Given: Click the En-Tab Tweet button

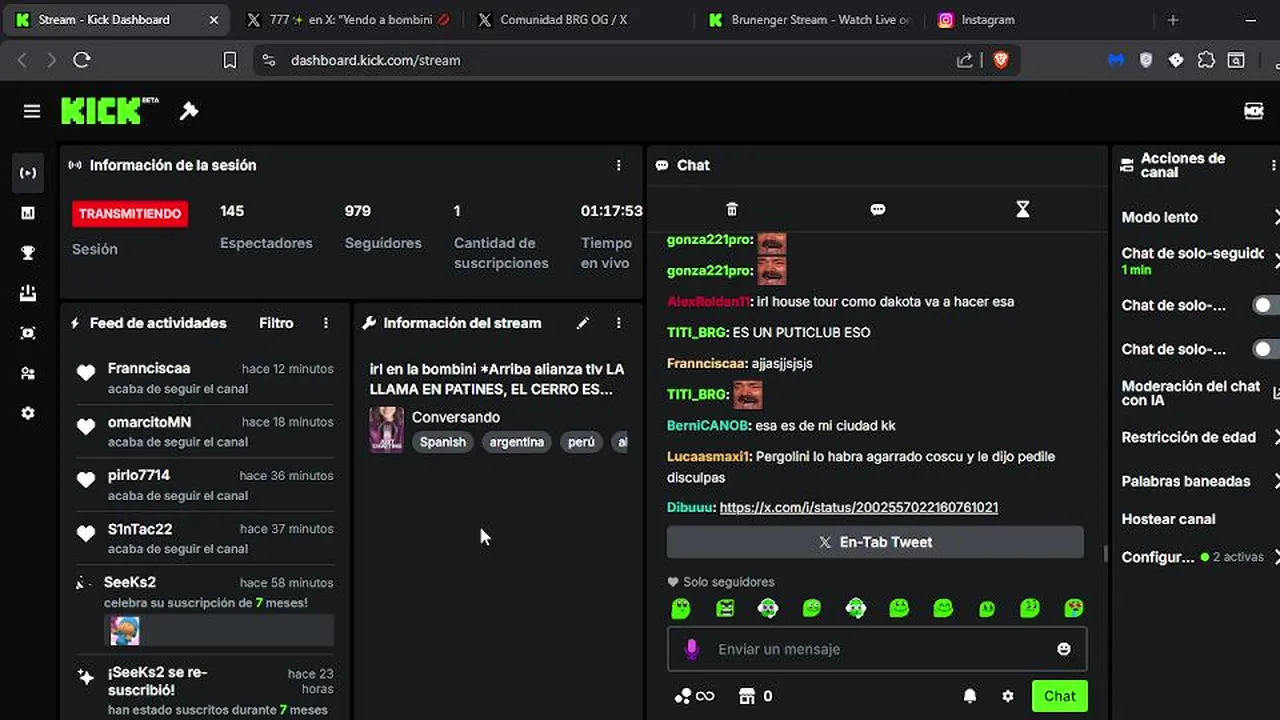Looking at the screenshot, I should click(875, 542).
